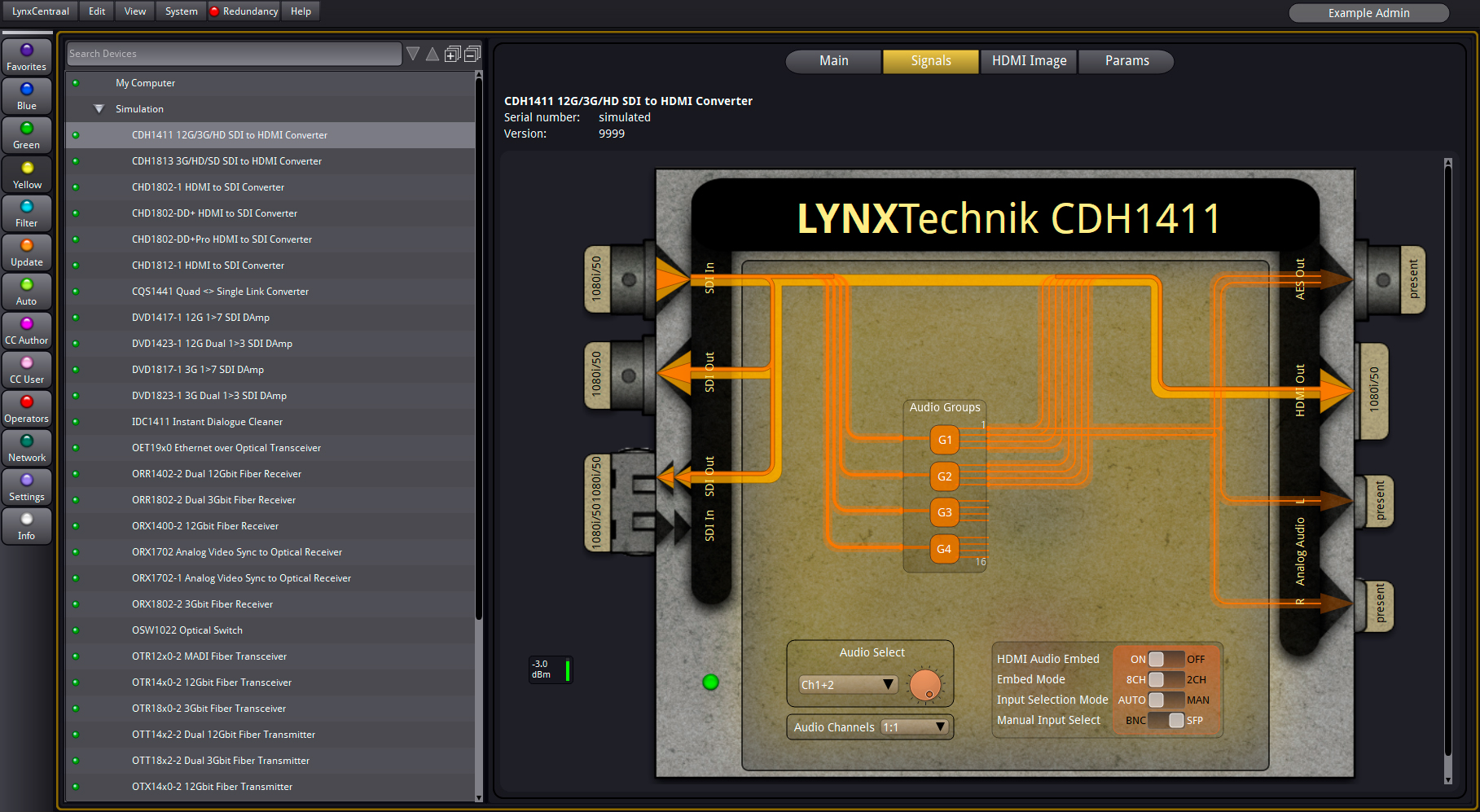Screen dimensions: 1480x812
Task: Click the green status LED in diagram
Action: pos(710,682)
